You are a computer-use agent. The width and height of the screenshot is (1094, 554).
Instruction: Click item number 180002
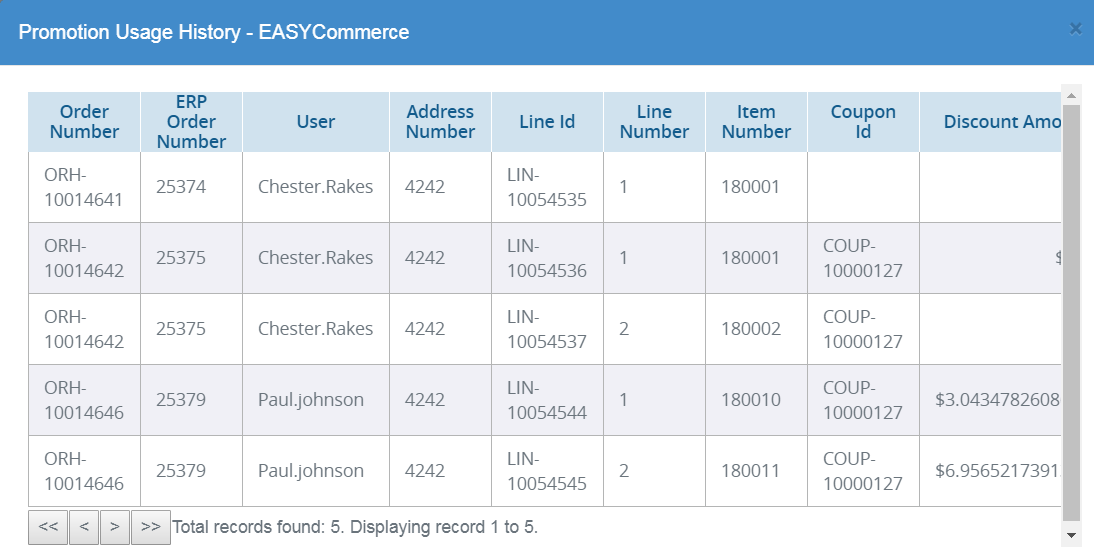coord(751,329)
